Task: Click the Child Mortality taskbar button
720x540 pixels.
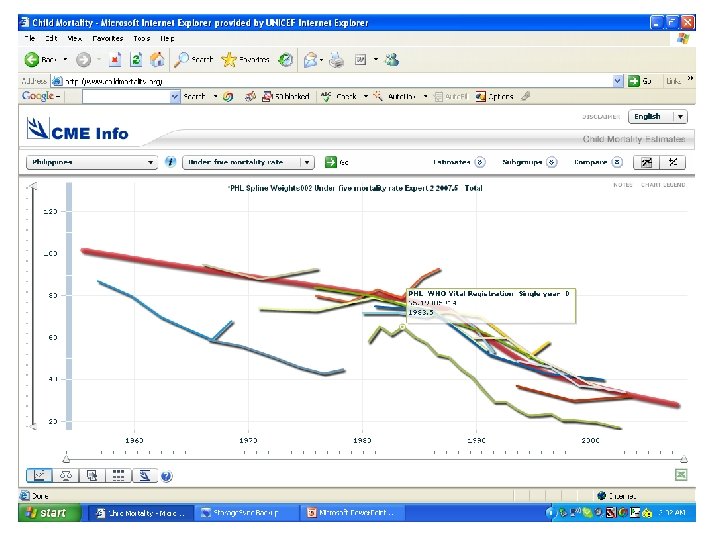Action: (x=141, y=512)
